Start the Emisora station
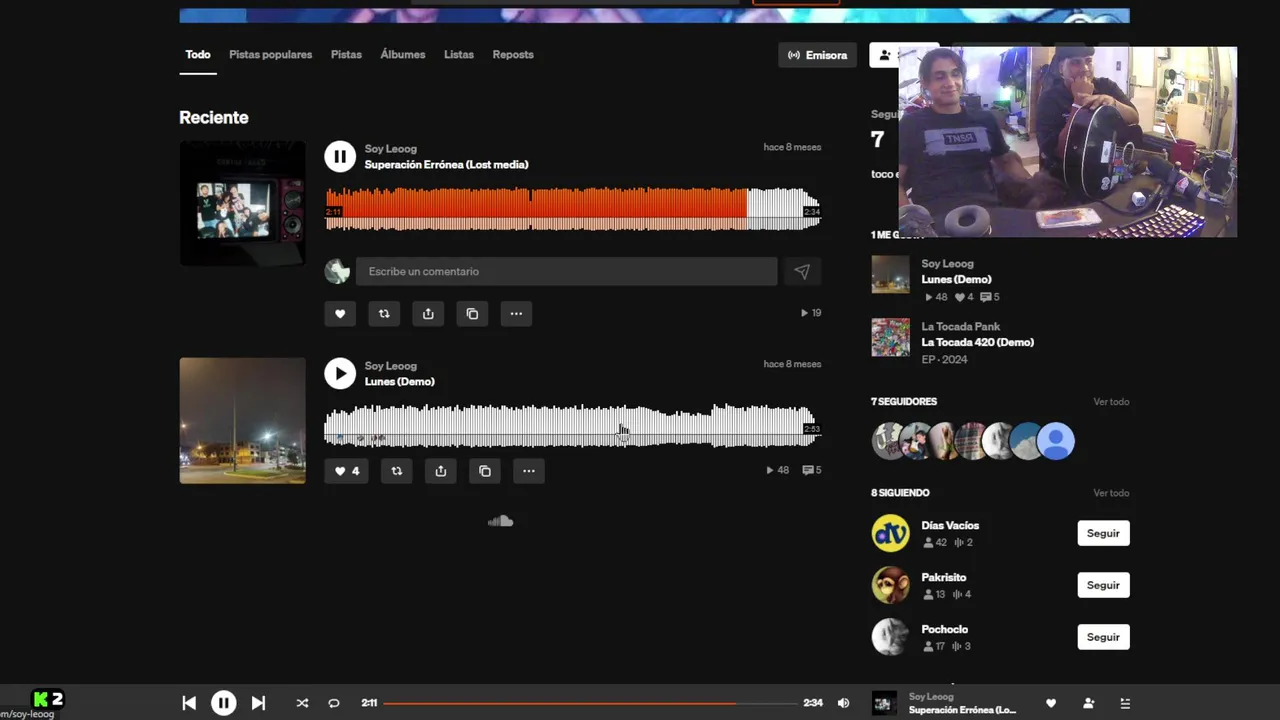This screenshot has width=1280, height=720. click(817, 55)
